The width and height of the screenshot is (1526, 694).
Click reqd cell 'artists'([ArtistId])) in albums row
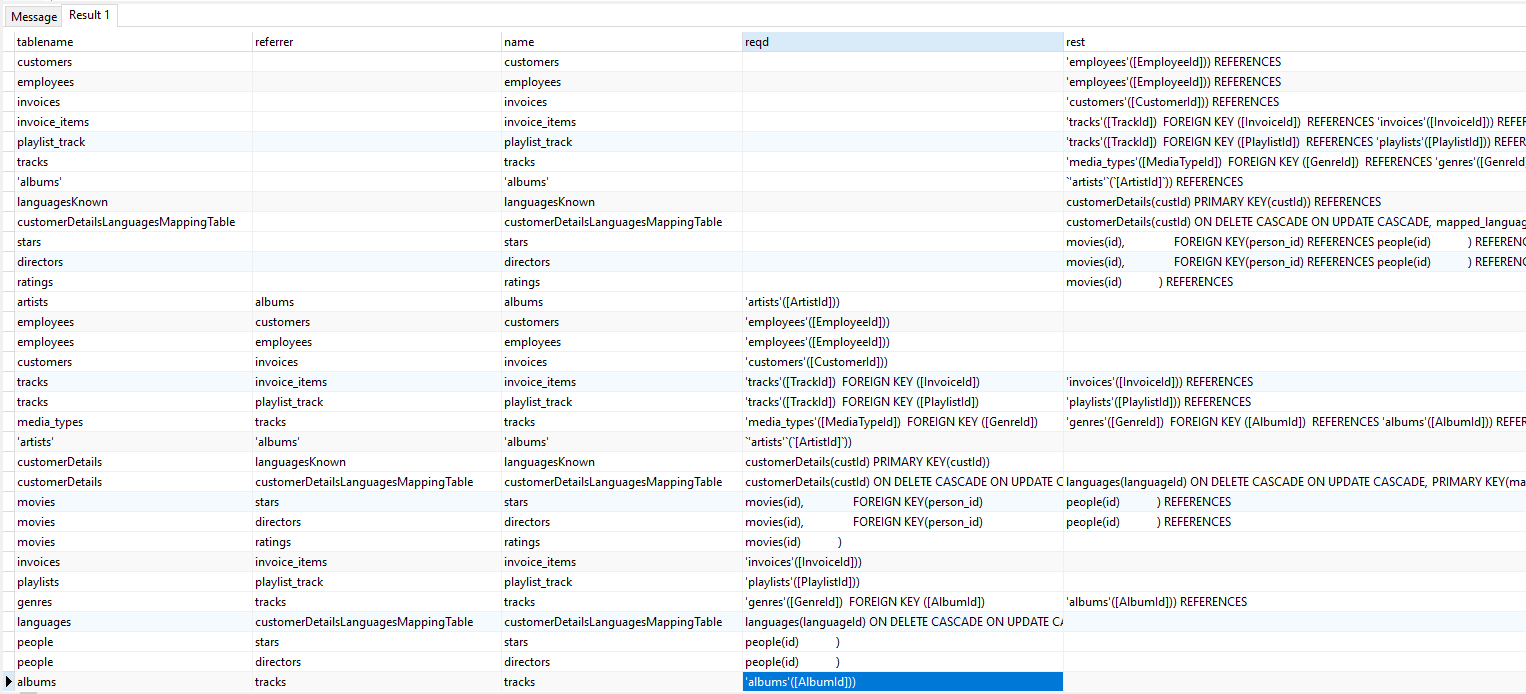902,302
